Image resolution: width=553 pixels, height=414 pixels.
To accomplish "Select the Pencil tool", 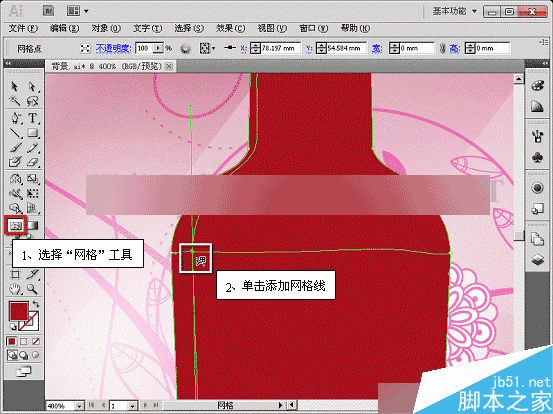I will [x=32, y=147].
